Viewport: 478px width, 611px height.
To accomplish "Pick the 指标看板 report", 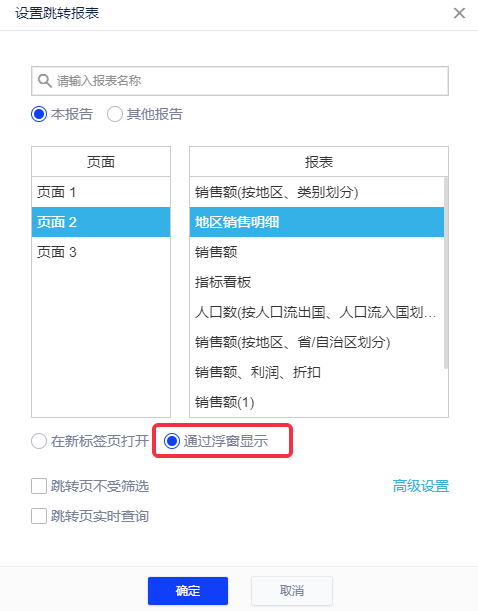I will 317,282.
